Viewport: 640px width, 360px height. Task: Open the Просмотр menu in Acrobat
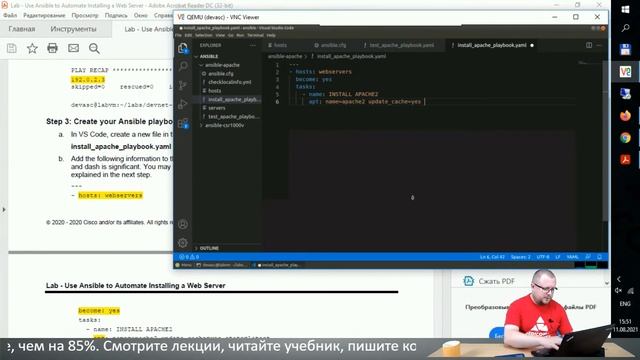pyautogui.click(x=85, y=15)
